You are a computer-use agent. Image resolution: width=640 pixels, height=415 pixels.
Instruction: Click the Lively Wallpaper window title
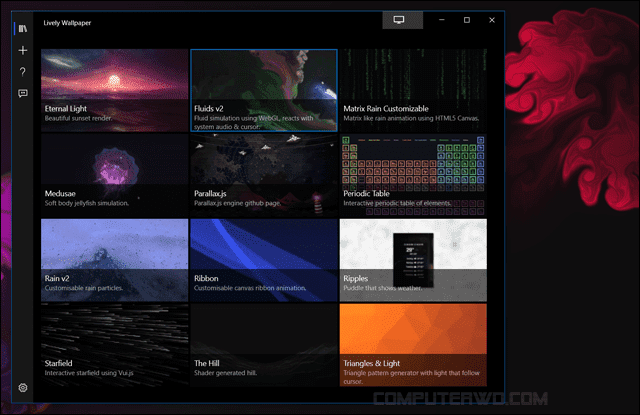point(67,23)
